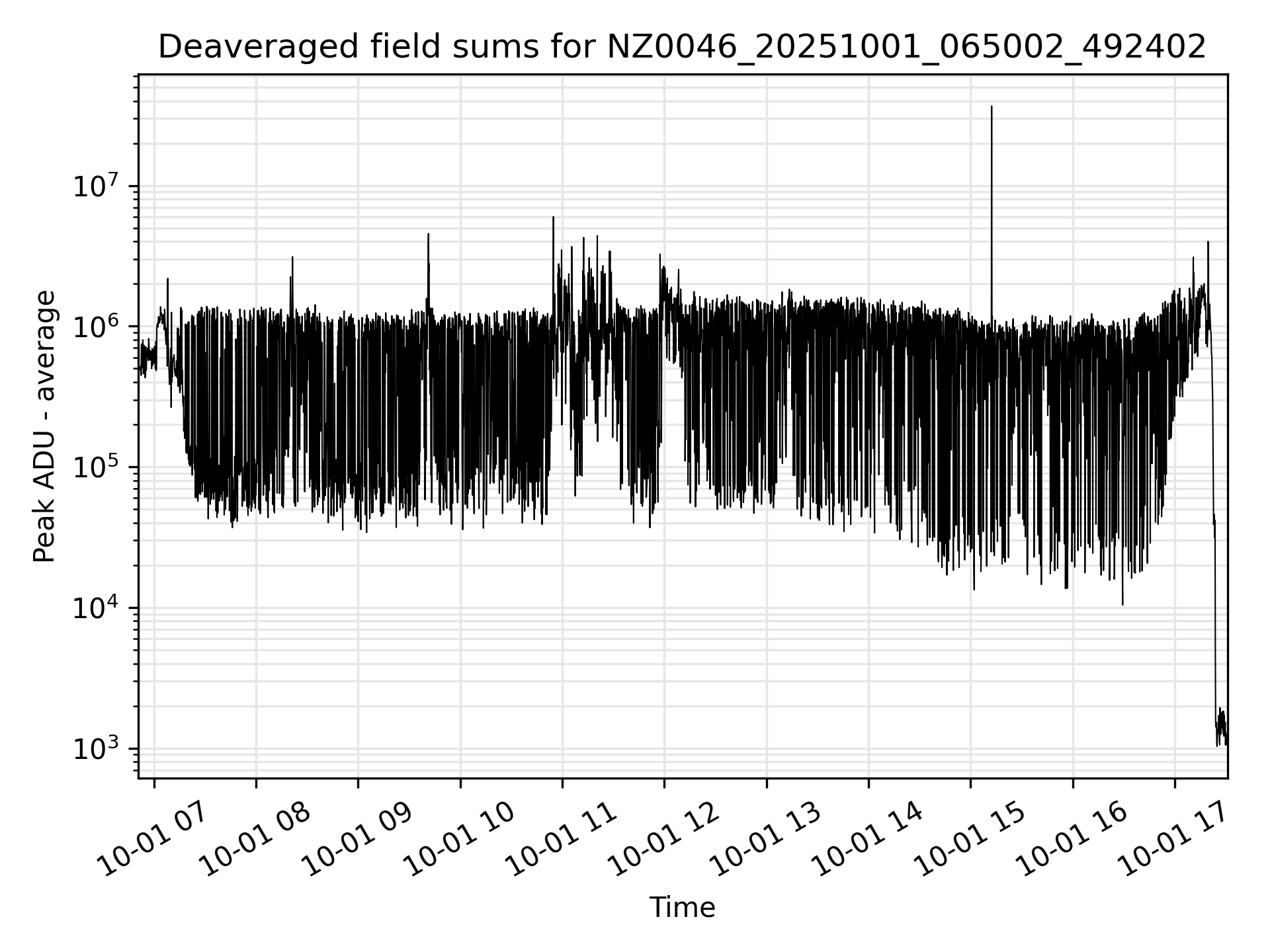Viewport: 1270px width, 952px height.
Task: Click the tallest spike's peak after 15:00
Action: pyautogui.click(x=991, y=107)
